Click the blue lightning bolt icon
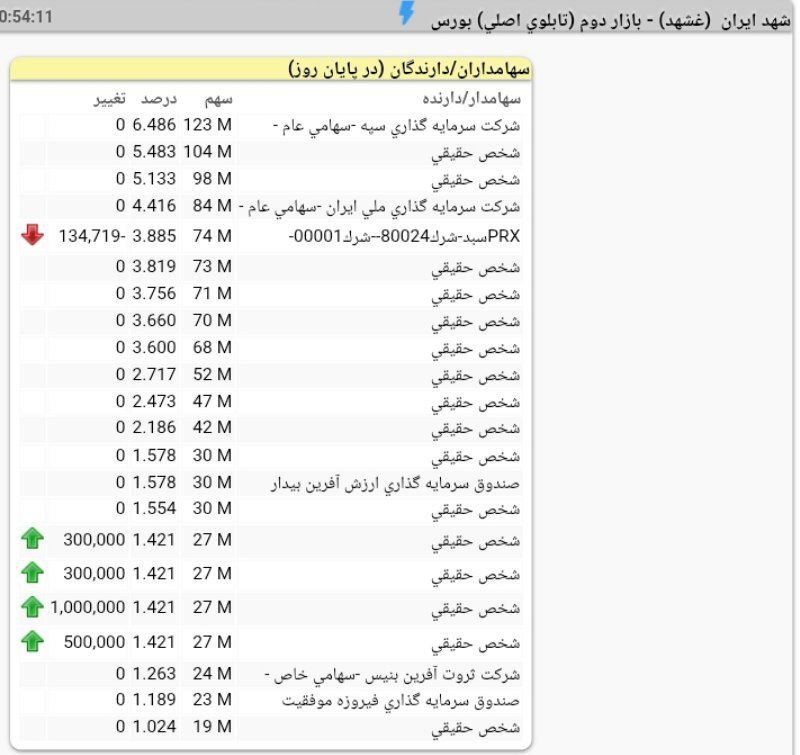800x755 pixels. [x=406, y=13]
